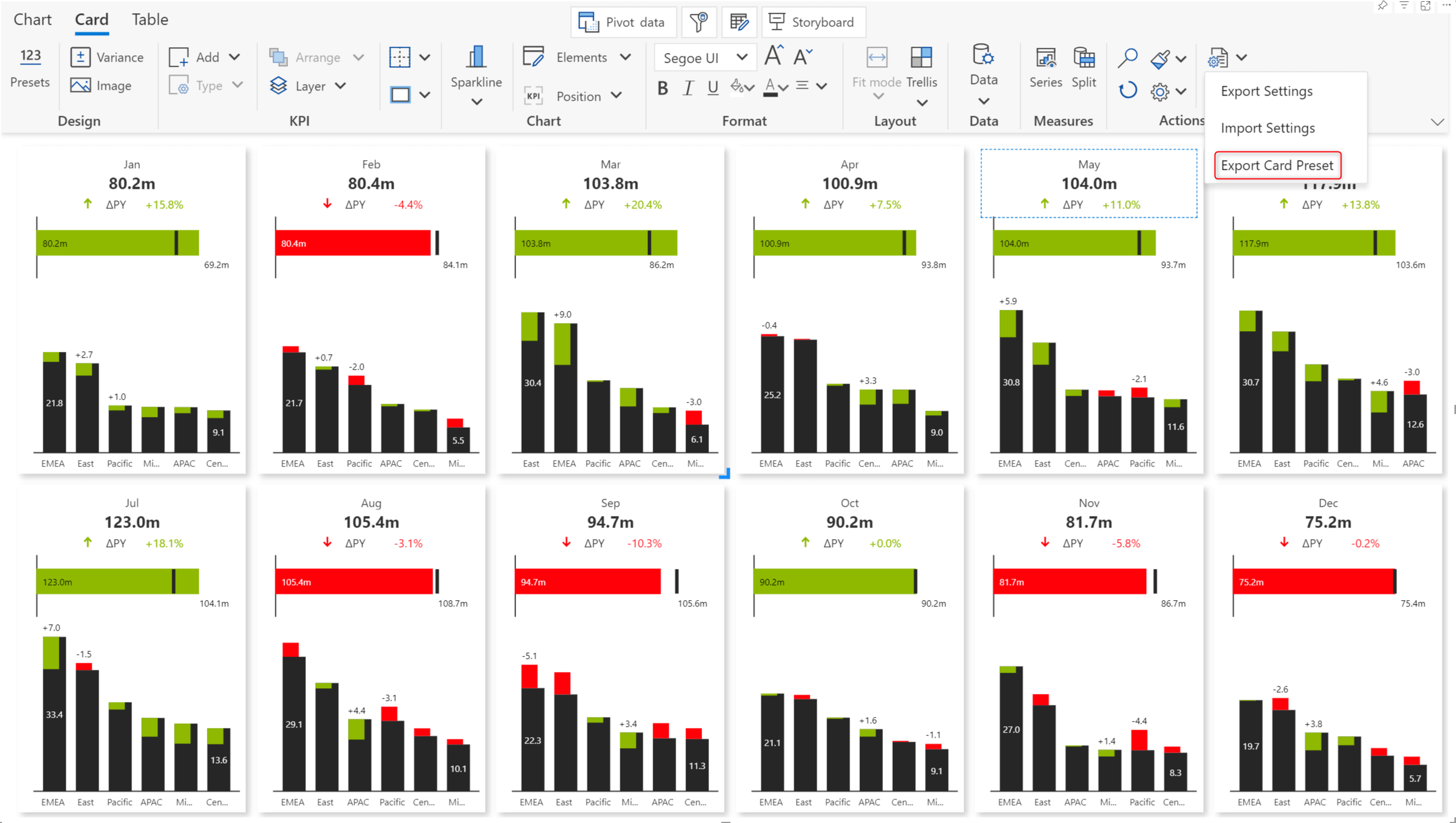Click the Layer stack icon
This screenshot has height=823, width=1456.
click(x=278, y=86)
